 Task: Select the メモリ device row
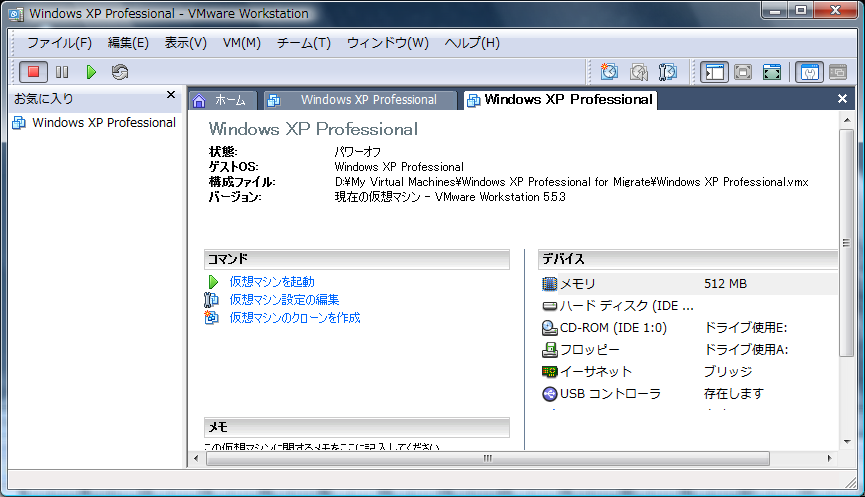[688, 284]
